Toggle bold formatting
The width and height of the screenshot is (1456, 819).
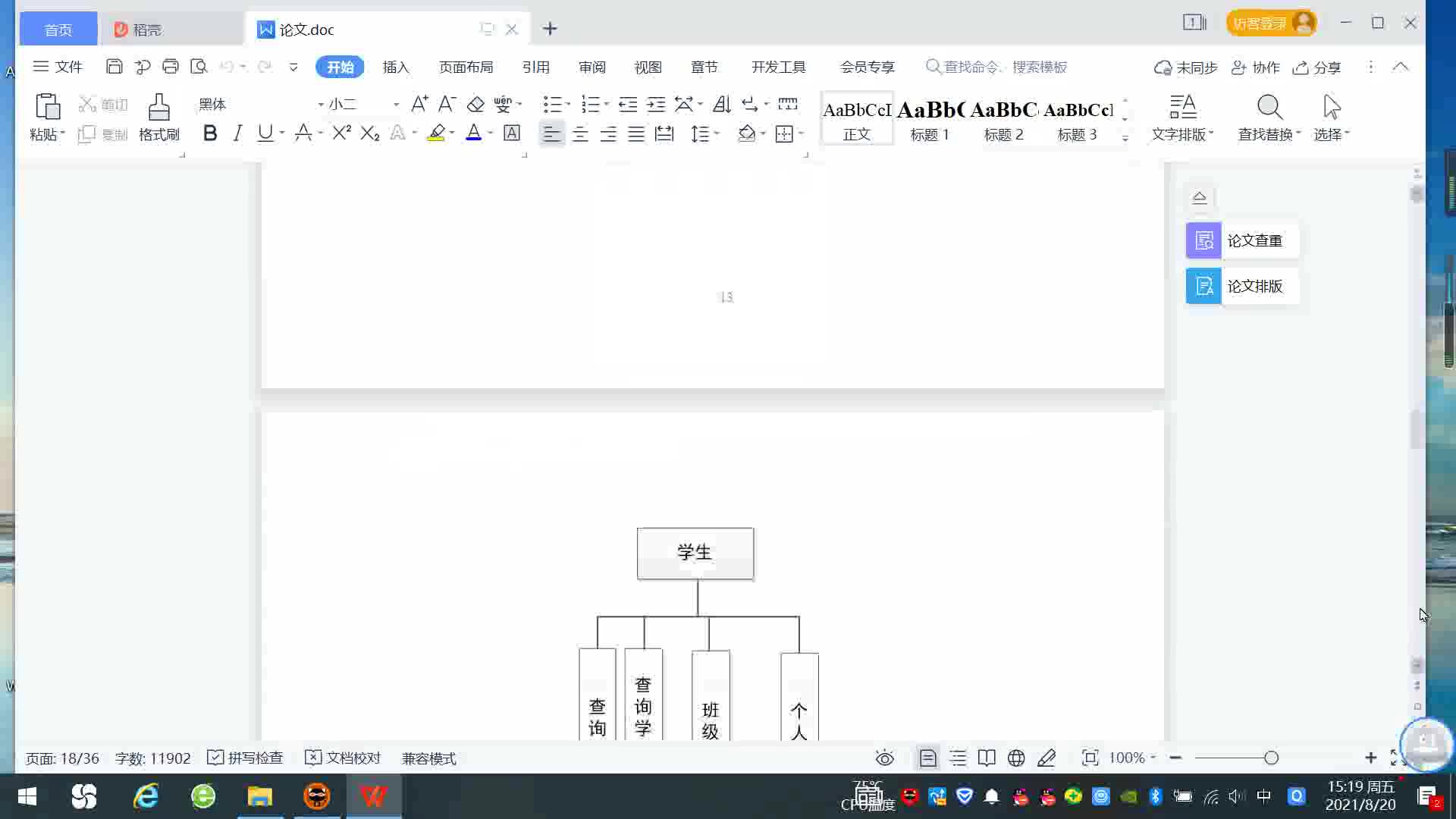point(210,133)
